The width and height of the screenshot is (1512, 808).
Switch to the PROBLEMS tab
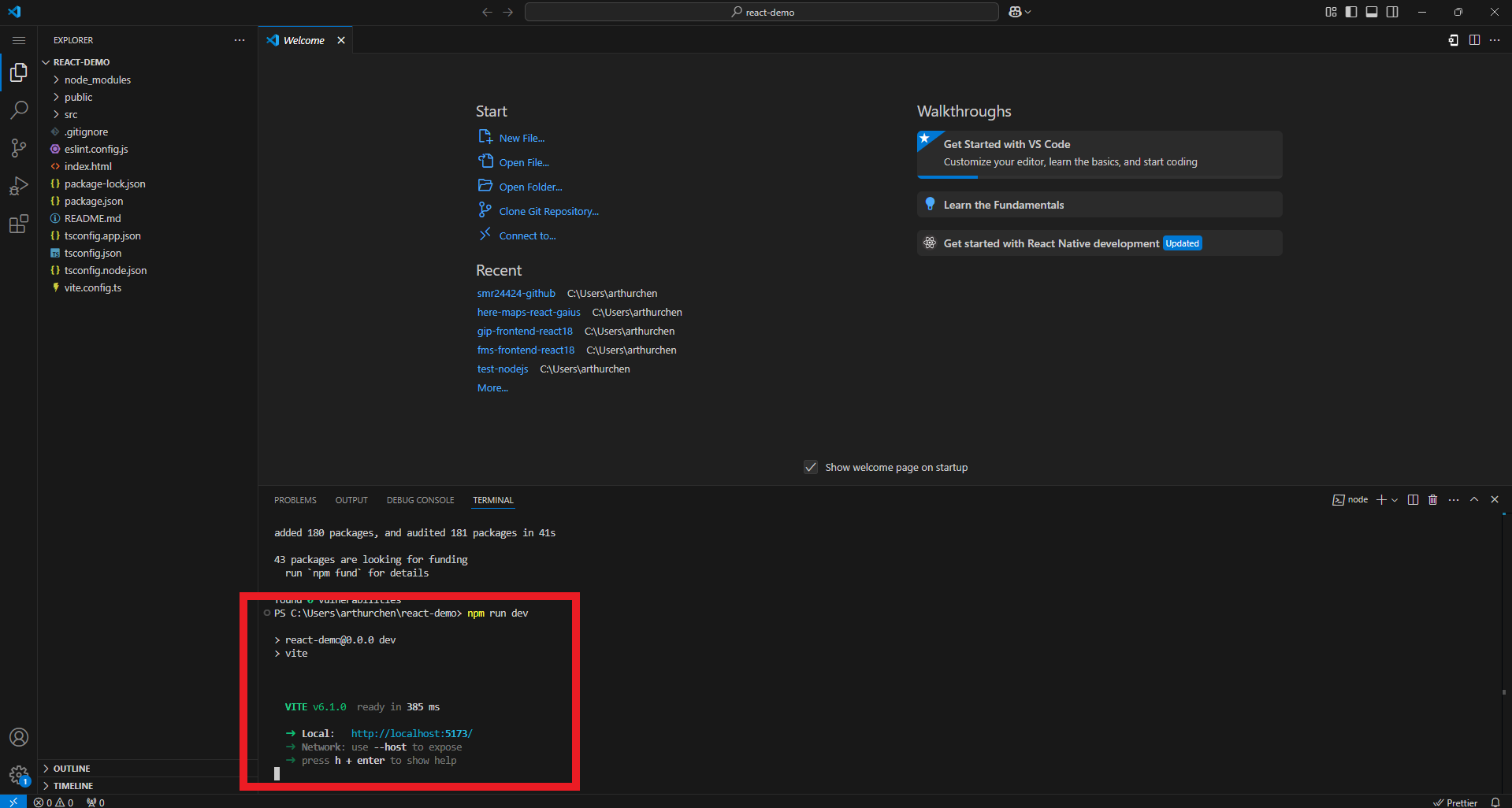295,500
